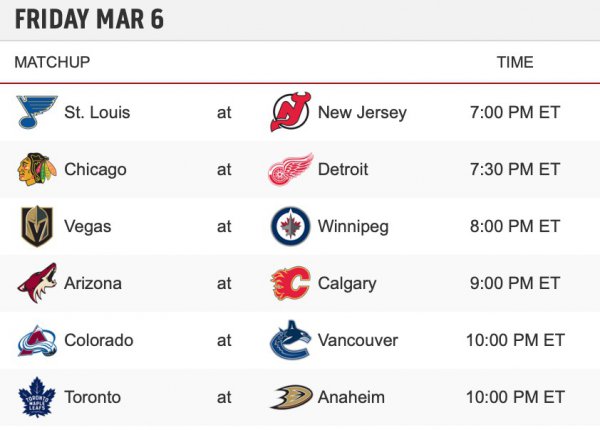Open the Winnipeg team link

click(x=353, y=226)
